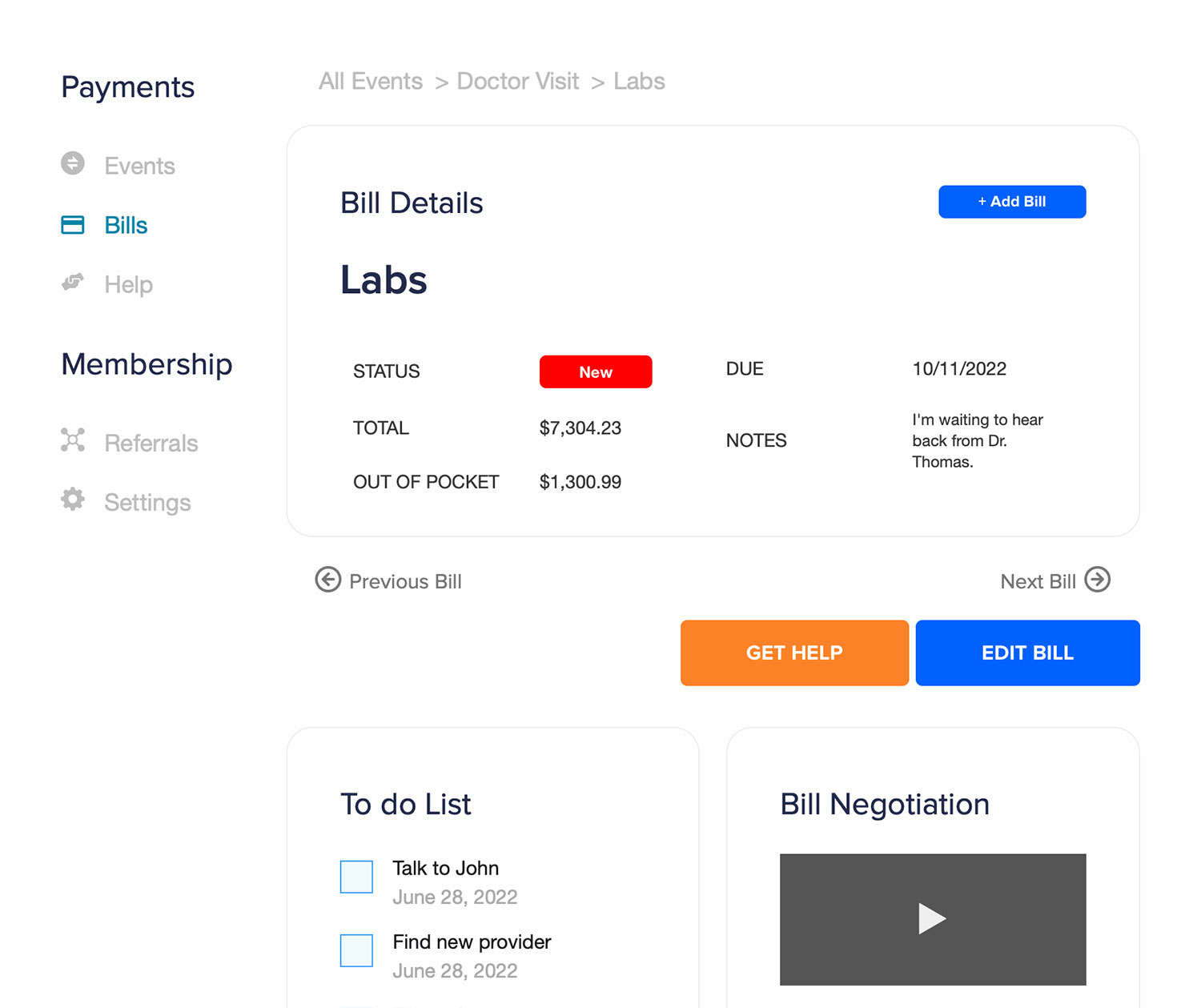Click the Bills credit card icon

point(73,225)
